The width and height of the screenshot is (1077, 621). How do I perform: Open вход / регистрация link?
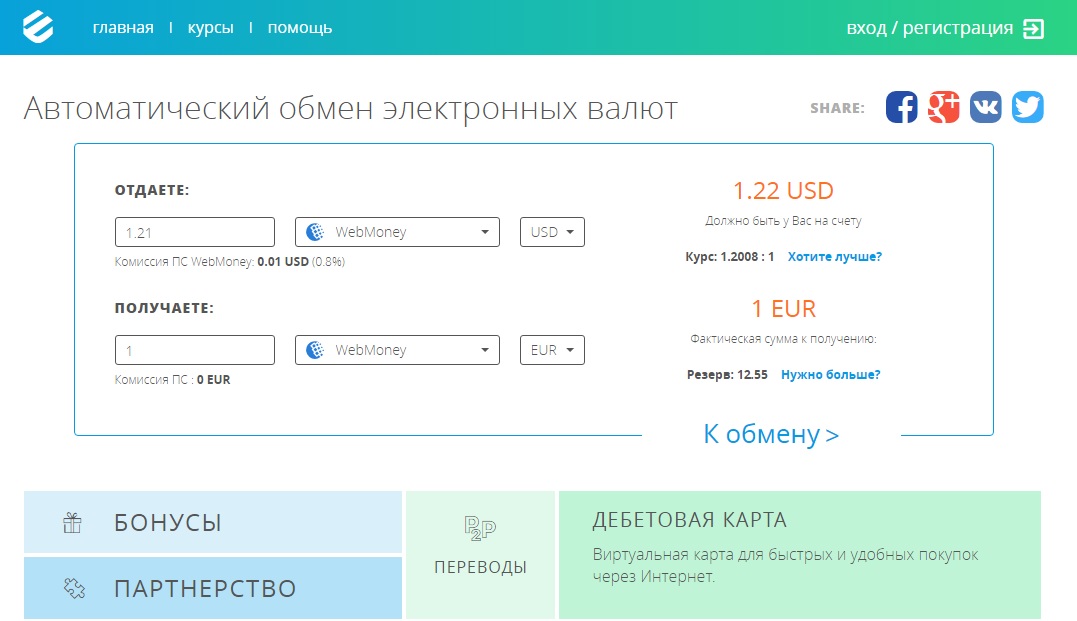[929, 28]
